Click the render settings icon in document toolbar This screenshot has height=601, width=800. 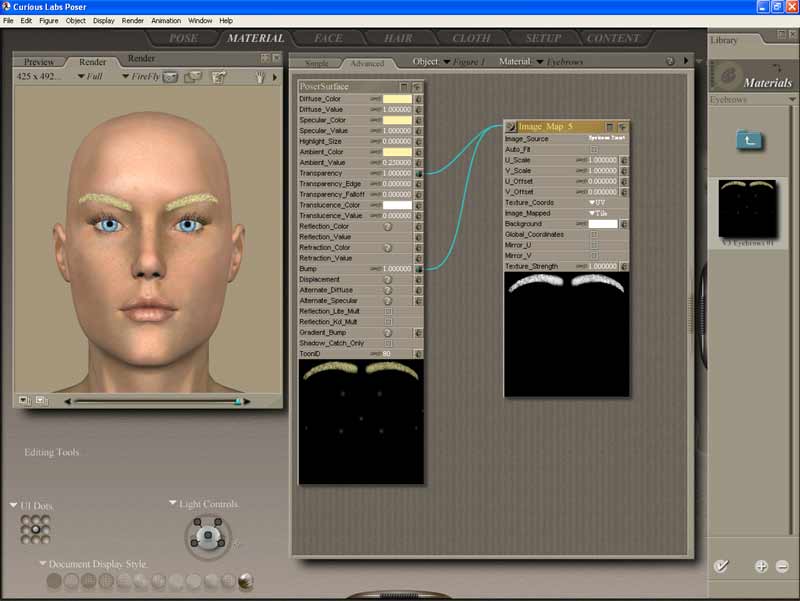pyautogui.click(x=218, y=76)
